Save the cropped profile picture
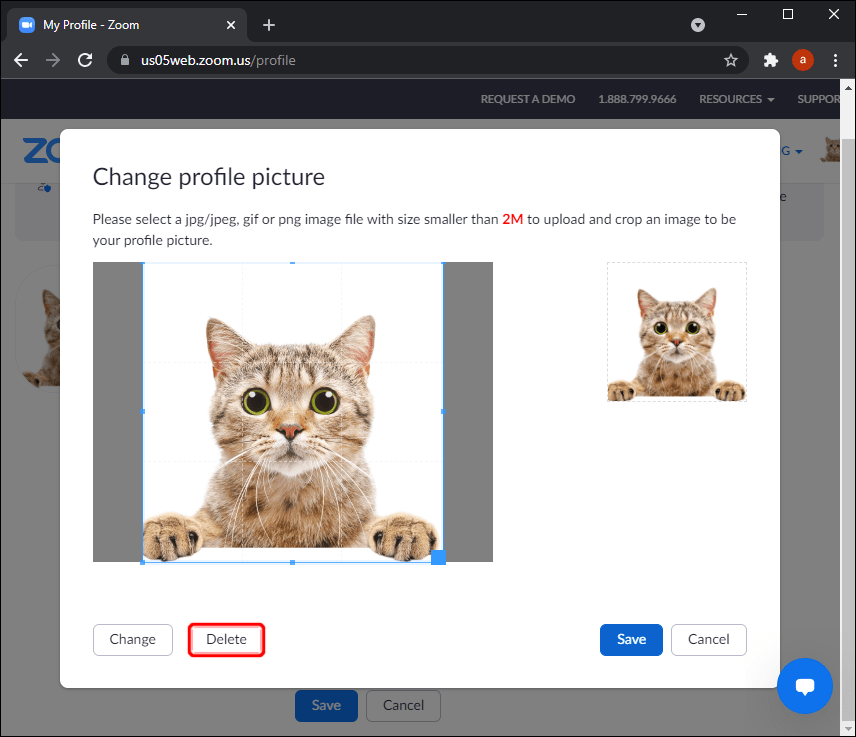Screen dimensions: 856x737 (x=631, y=639)
